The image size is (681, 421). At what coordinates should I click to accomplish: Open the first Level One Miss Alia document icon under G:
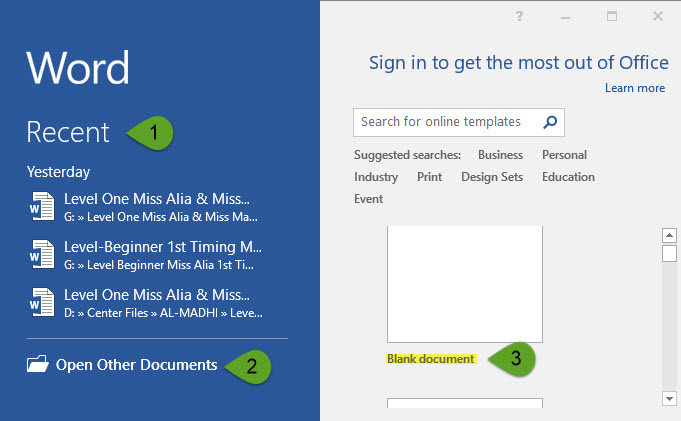click(42, 206)
